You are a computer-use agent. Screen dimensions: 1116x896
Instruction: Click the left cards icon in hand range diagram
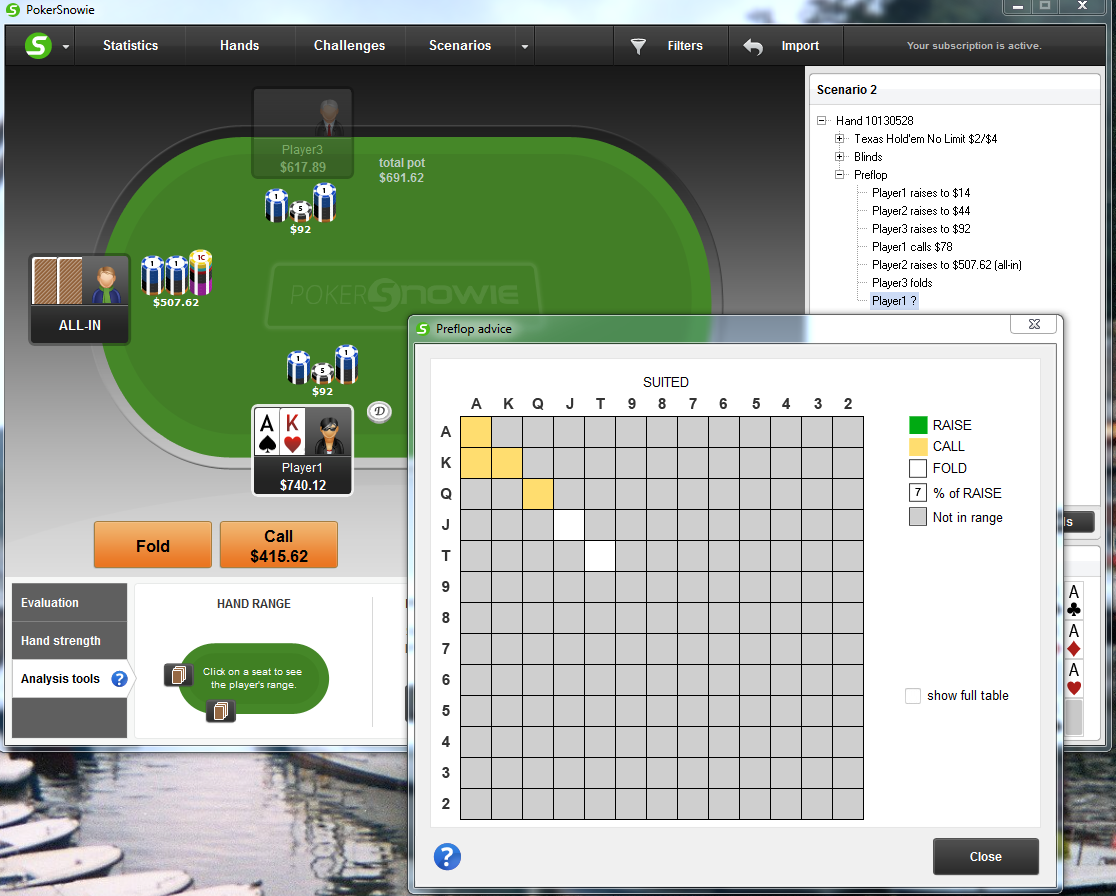click(x=178, y=675)
